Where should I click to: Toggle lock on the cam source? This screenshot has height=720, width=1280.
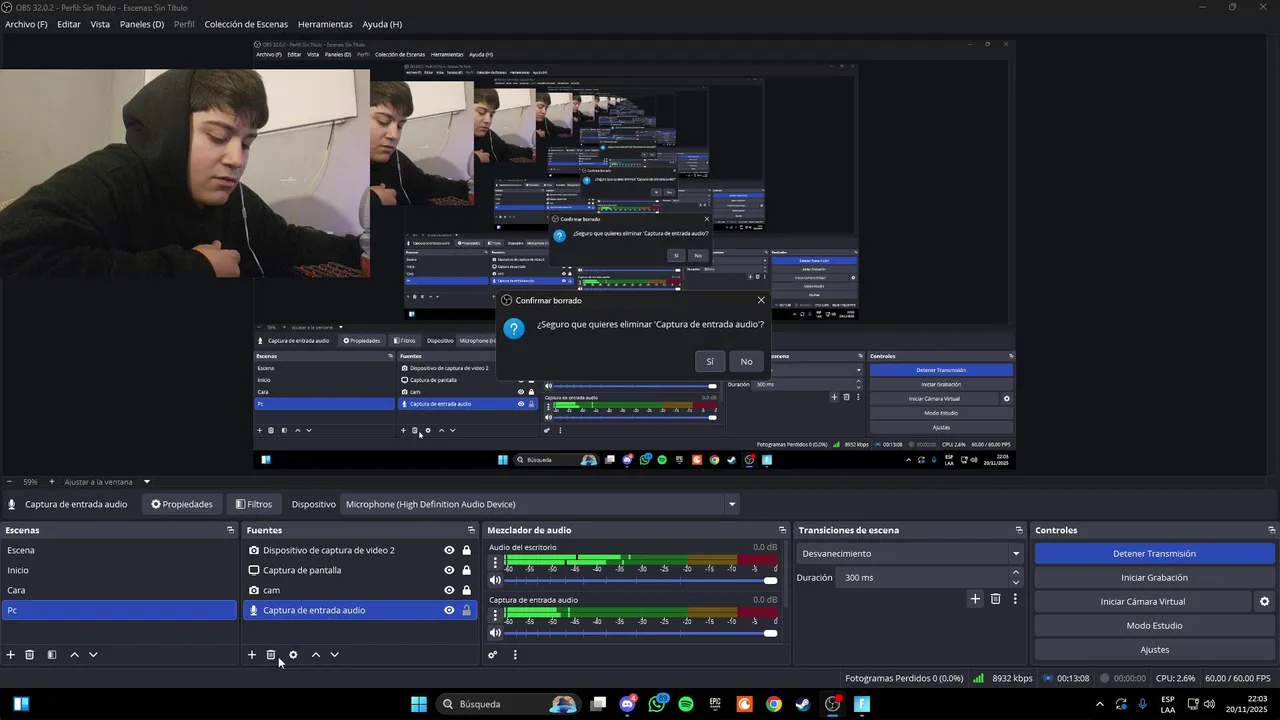(x=466, y=590)
